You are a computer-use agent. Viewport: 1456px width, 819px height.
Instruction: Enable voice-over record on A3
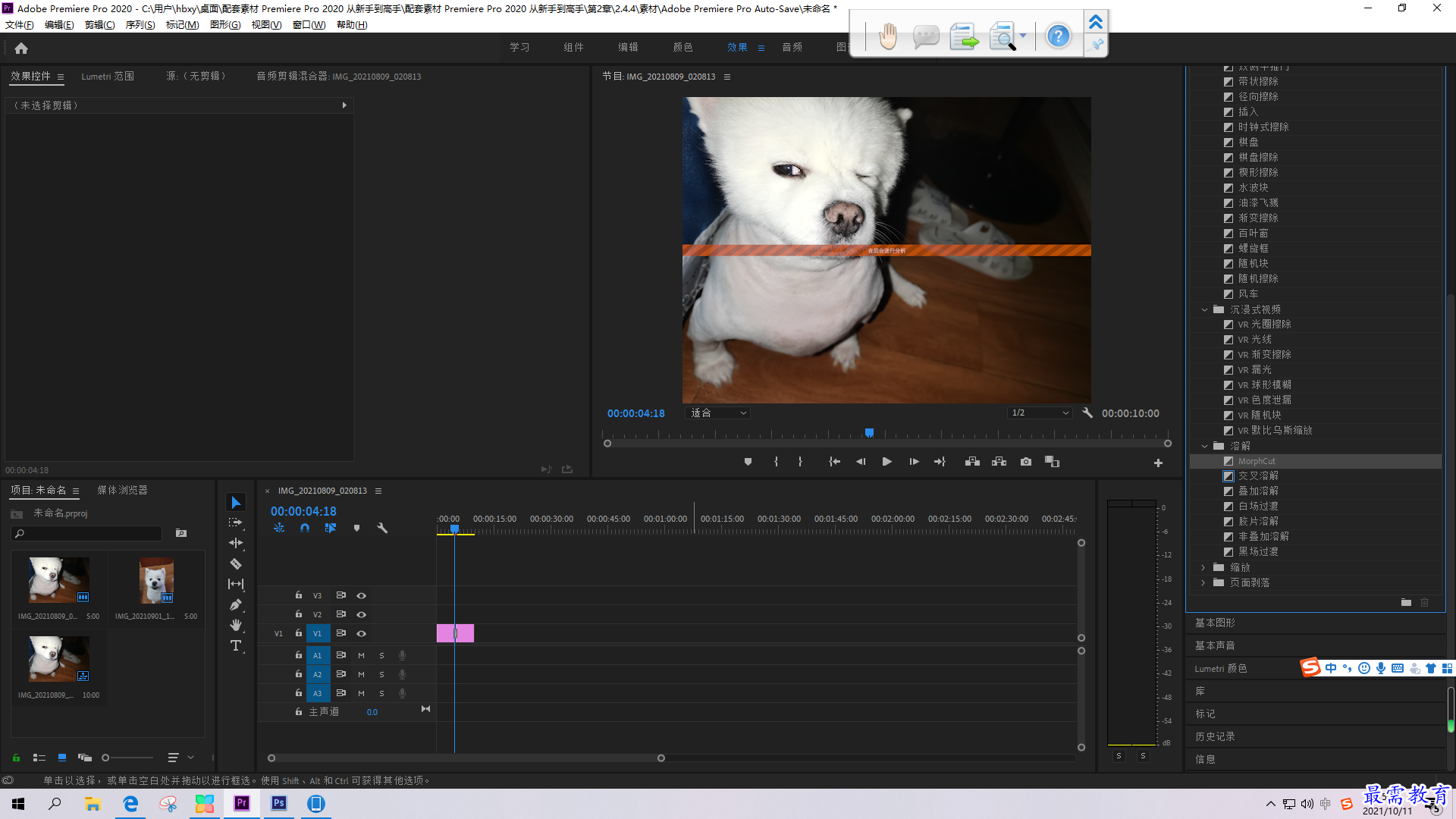[403, 693]
